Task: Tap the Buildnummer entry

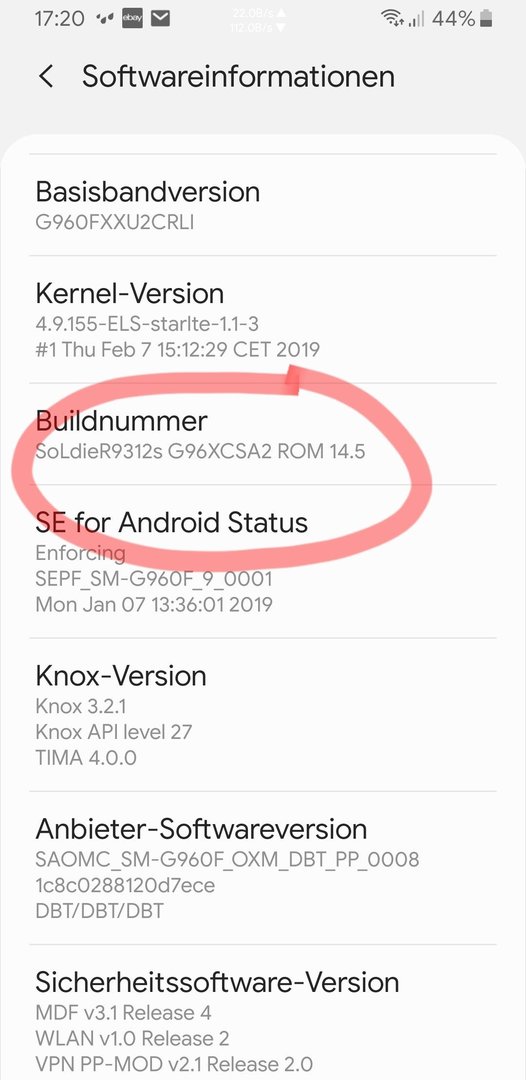Action: [263, 434]
